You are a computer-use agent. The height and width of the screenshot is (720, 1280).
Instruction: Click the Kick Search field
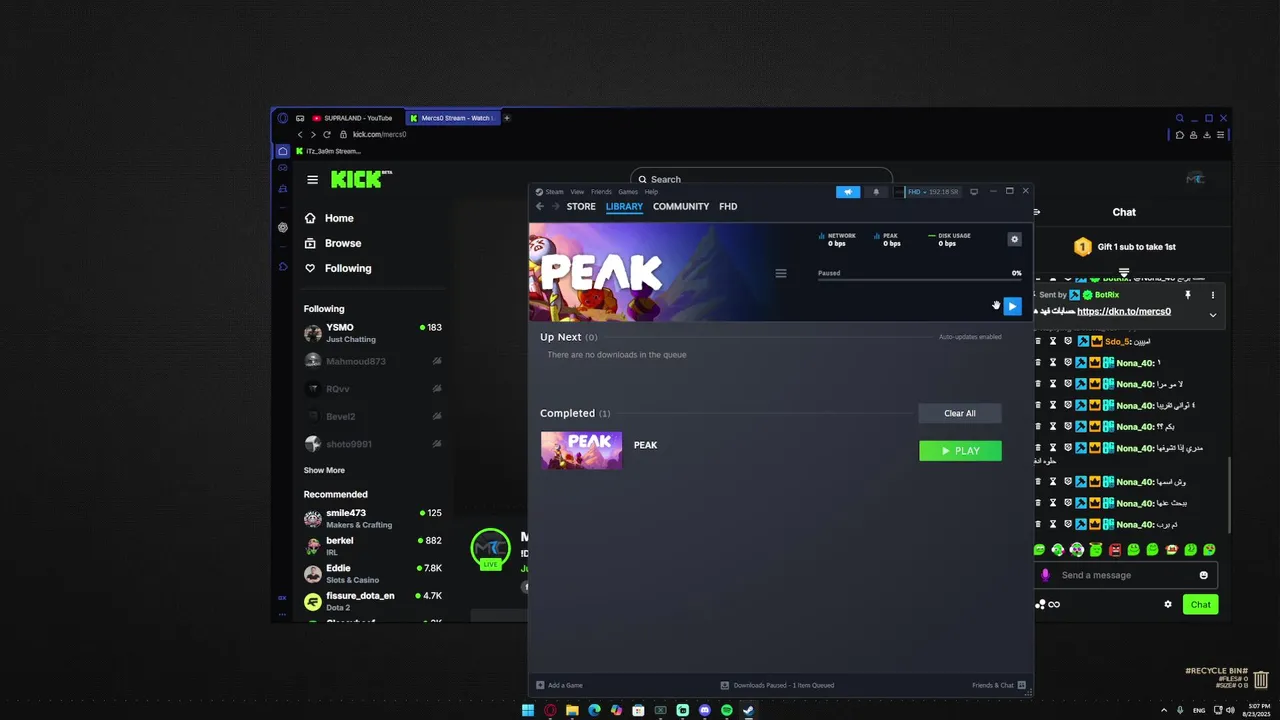pyautogui.click(x=761, y=179)
